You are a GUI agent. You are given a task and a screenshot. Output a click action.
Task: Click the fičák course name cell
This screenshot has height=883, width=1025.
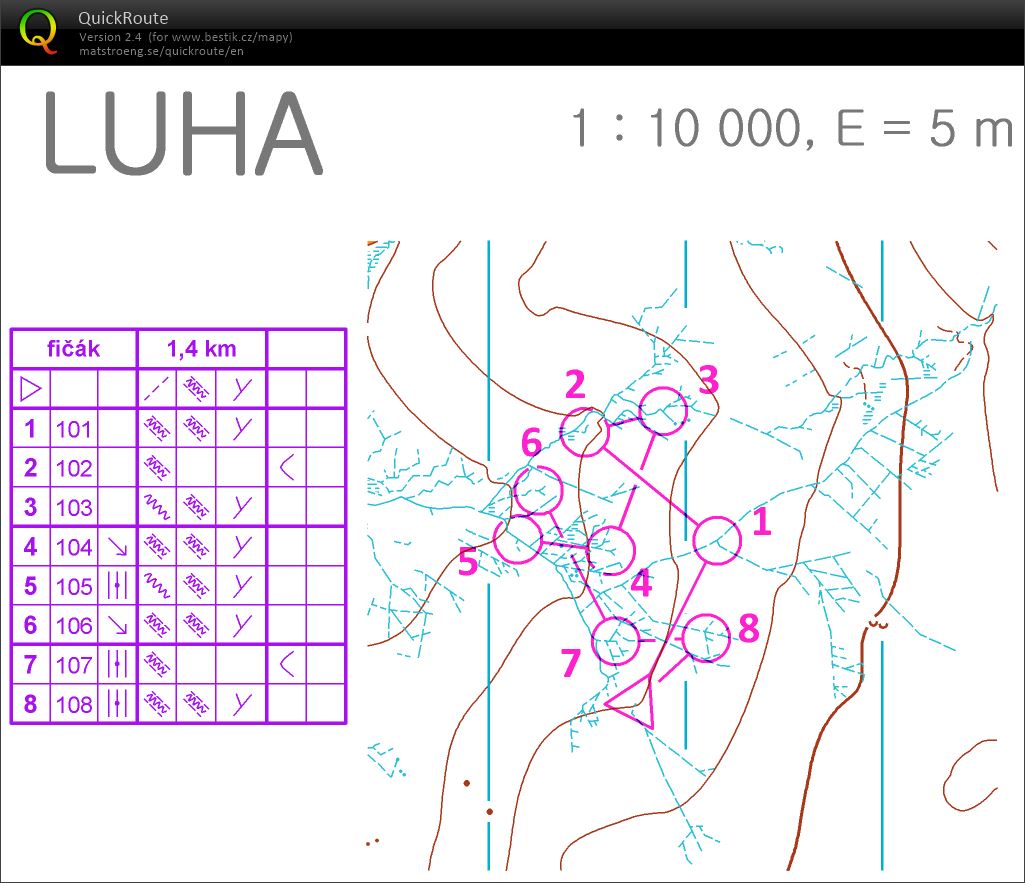coord(73,350)
